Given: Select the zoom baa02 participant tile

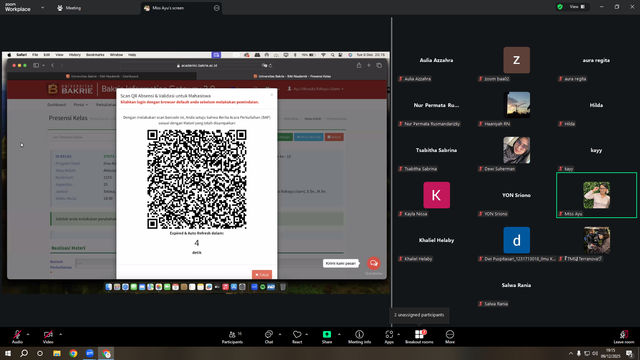Looking at the screenshot, I should pos(516,60).
